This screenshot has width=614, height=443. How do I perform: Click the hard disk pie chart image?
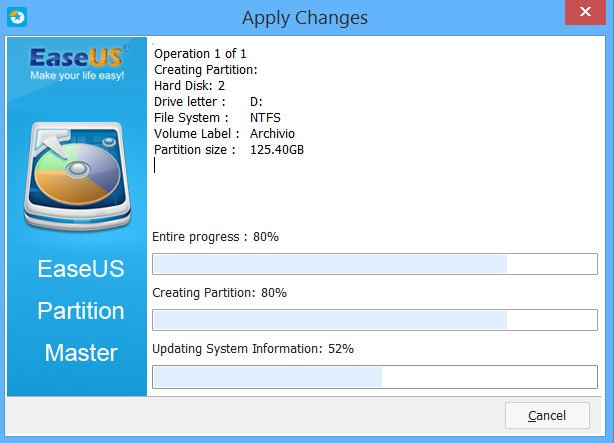77,175
